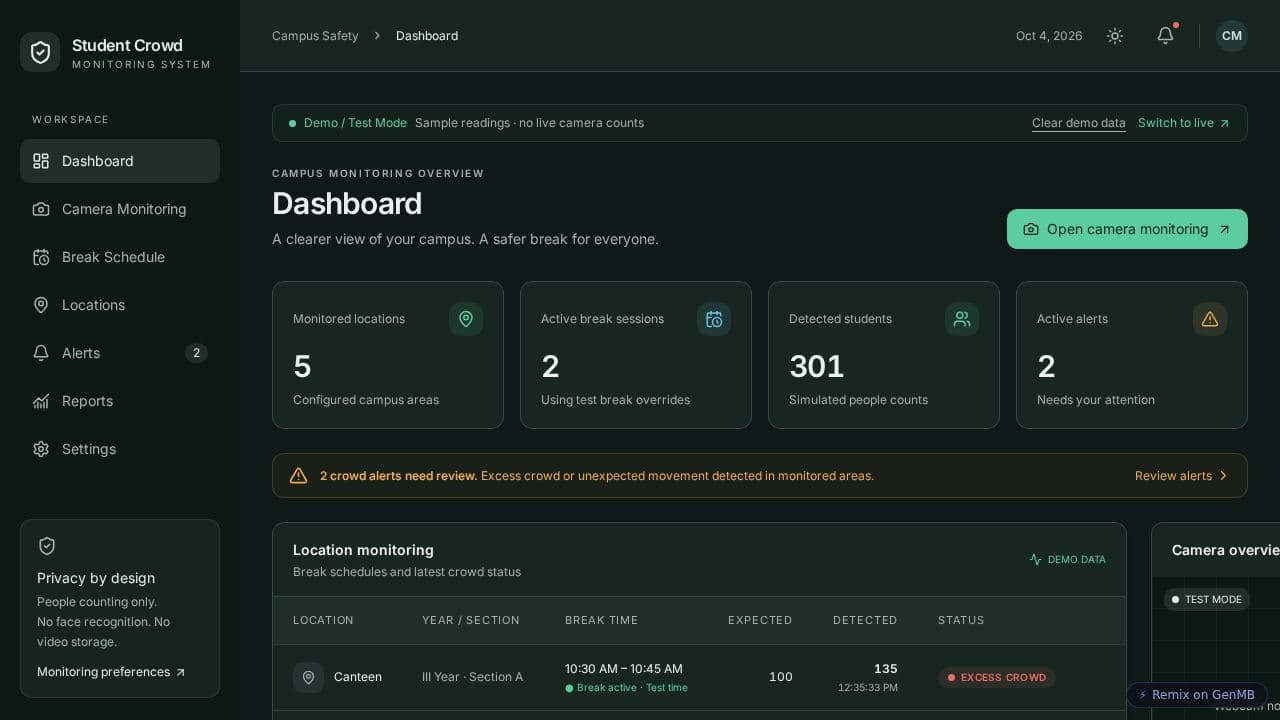Image resolution: width=1280 pixels, height=720 pixels.
Task: Open Dashboard in the sidebar
Action: tap(120, 161)
